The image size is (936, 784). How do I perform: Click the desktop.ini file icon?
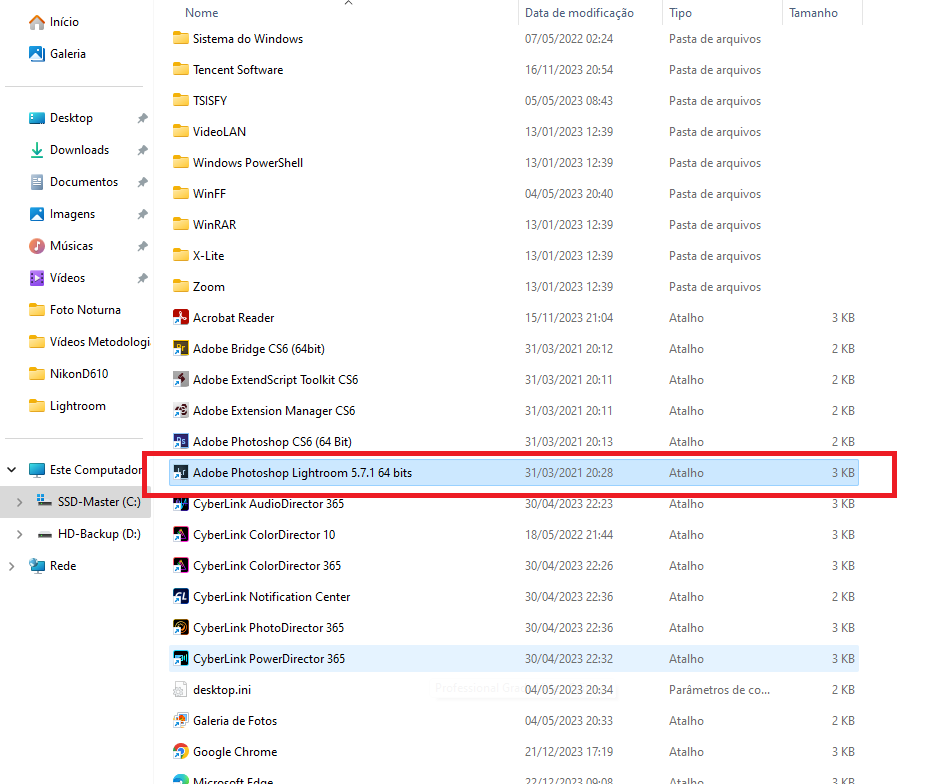pos(180,690)
